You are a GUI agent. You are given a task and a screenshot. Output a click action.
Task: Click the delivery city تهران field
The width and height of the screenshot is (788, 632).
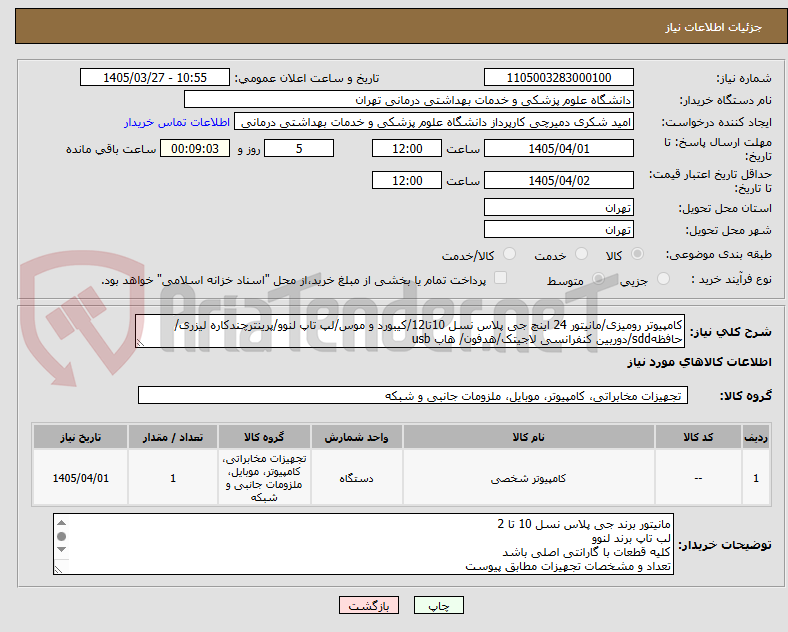(x=559, y=229)
